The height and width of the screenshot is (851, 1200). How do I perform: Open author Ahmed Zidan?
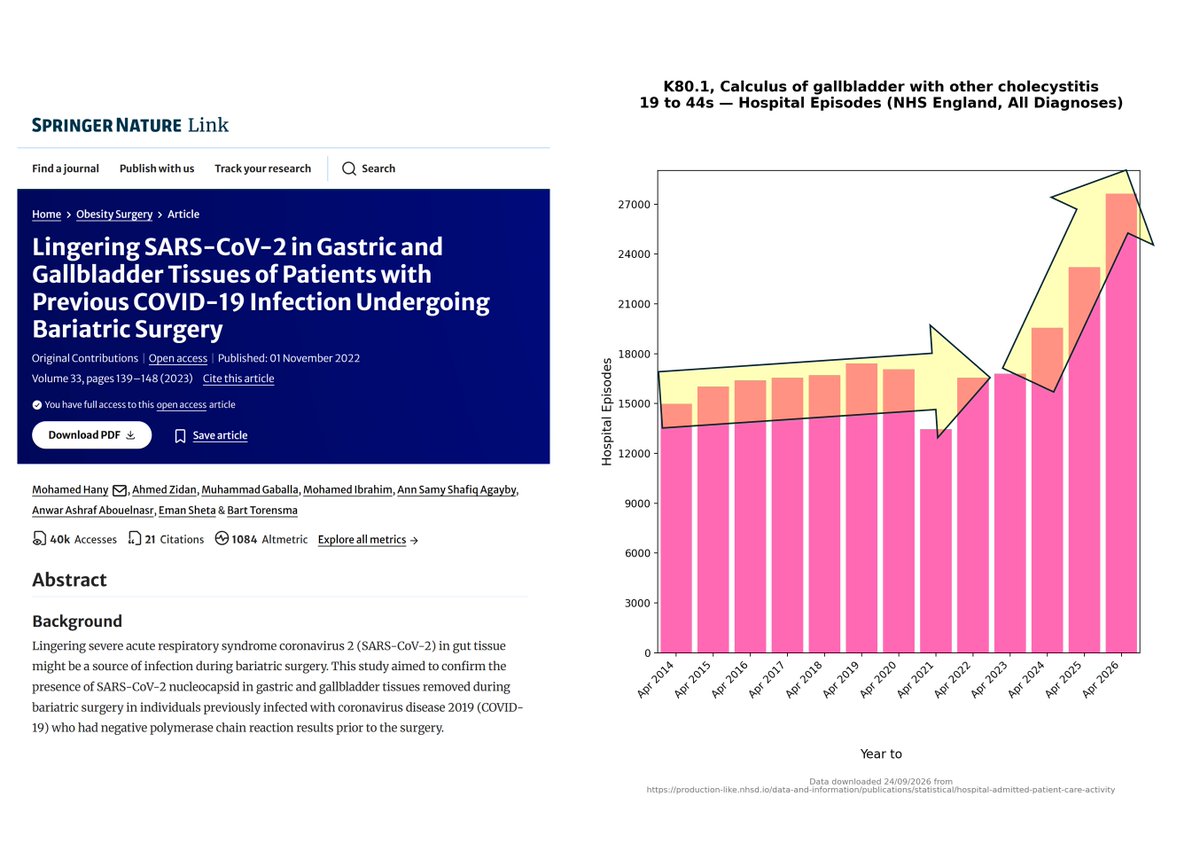(x=164, y=490)
